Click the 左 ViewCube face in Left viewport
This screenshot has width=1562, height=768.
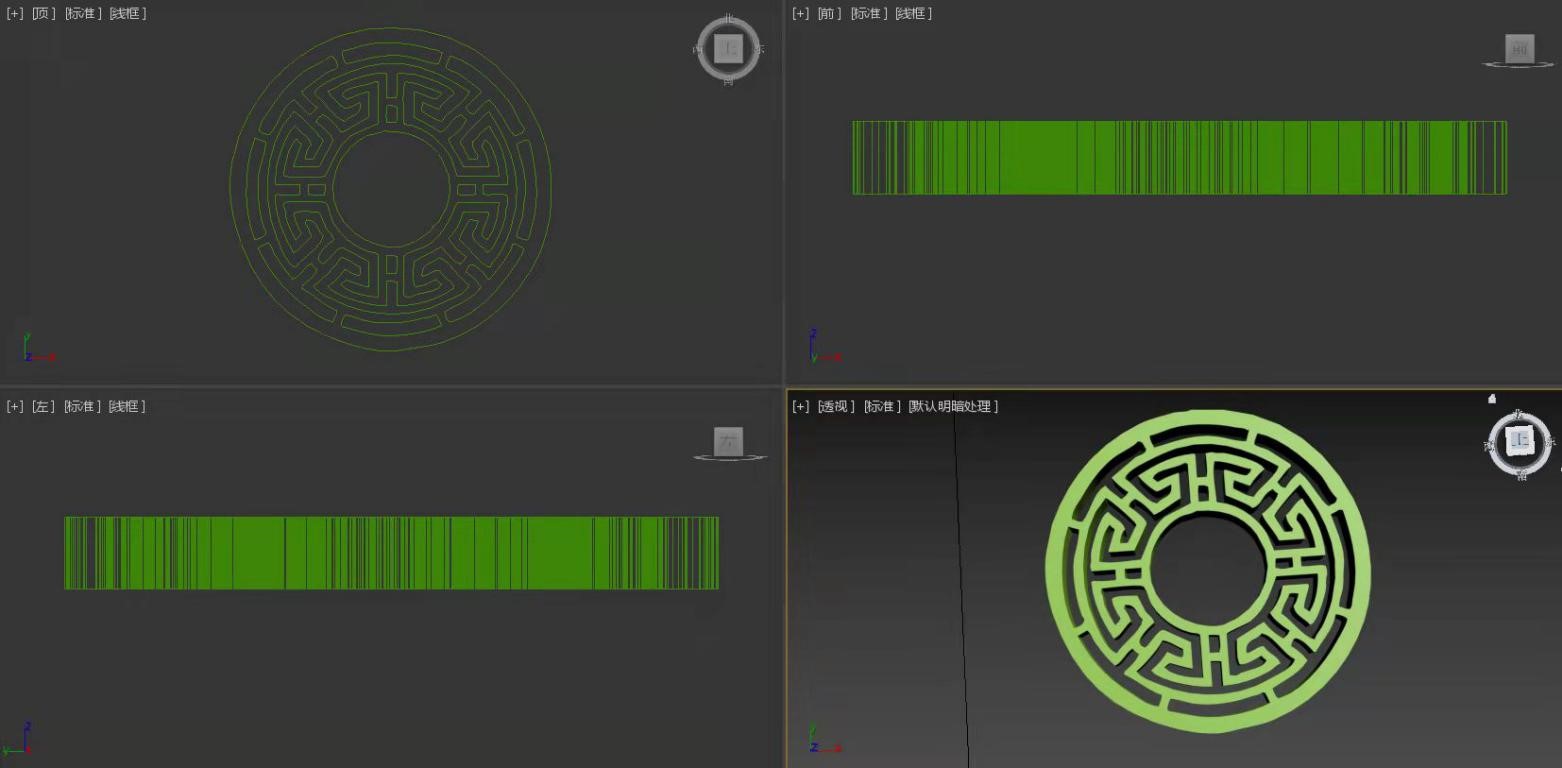728,441
